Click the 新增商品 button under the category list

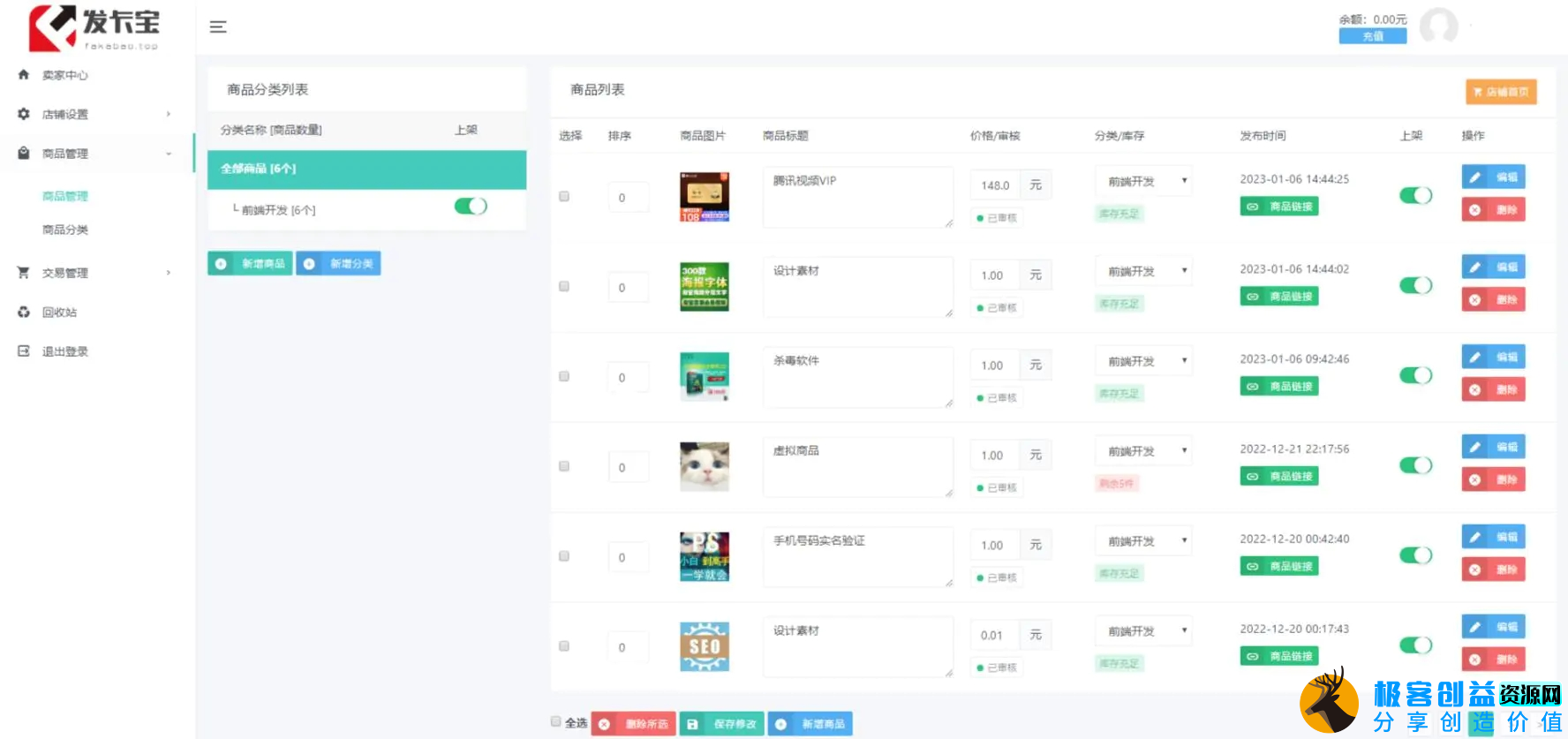pos(251,263)
